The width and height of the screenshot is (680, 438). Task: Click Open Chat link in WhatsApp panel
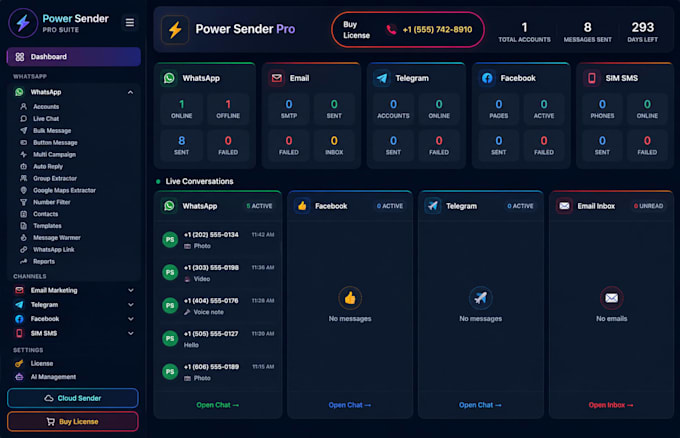(218, 405)
